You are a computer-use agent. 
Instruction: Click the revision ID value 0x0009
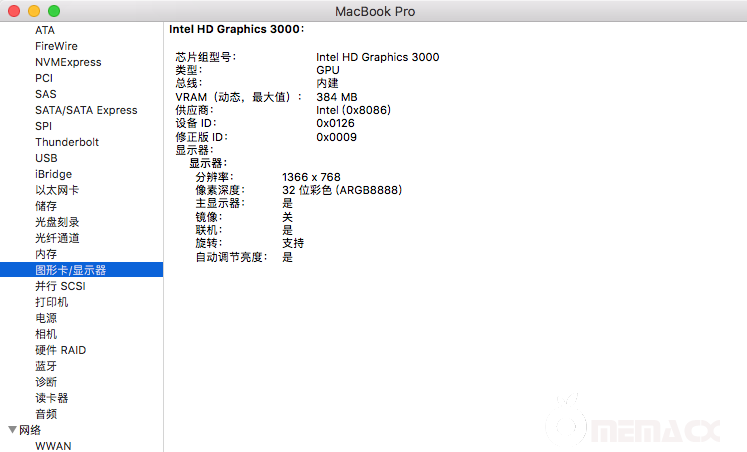pos(336,137)
